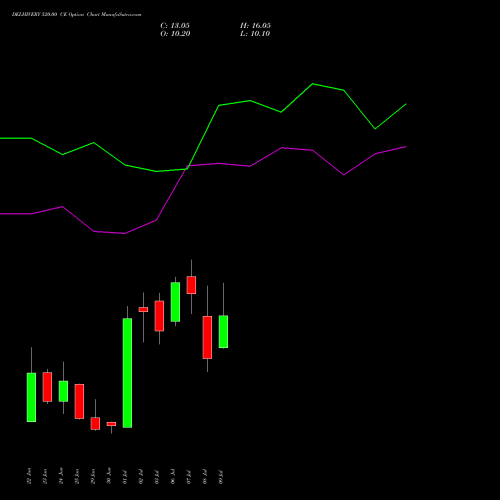Click the green candlestick above 22 Jun

click(x=31, y=397)
